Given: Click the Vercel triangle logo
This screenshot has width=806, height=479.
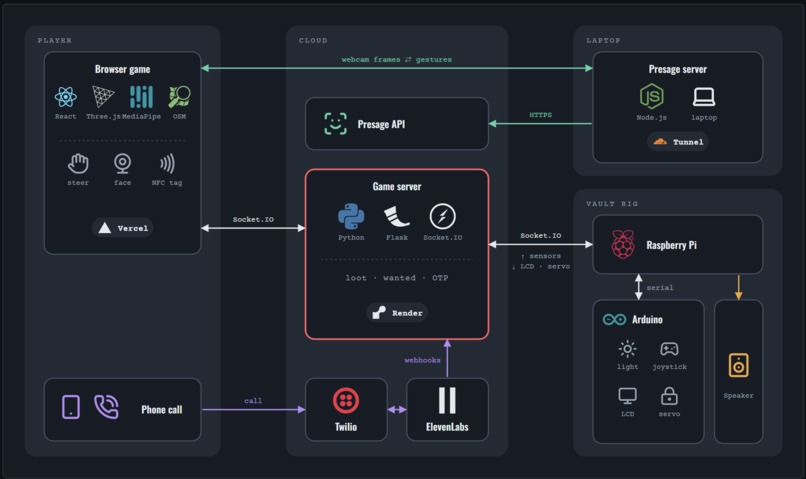Looking at the screenshot, I should pyautogui.click(x=104, y=228).
